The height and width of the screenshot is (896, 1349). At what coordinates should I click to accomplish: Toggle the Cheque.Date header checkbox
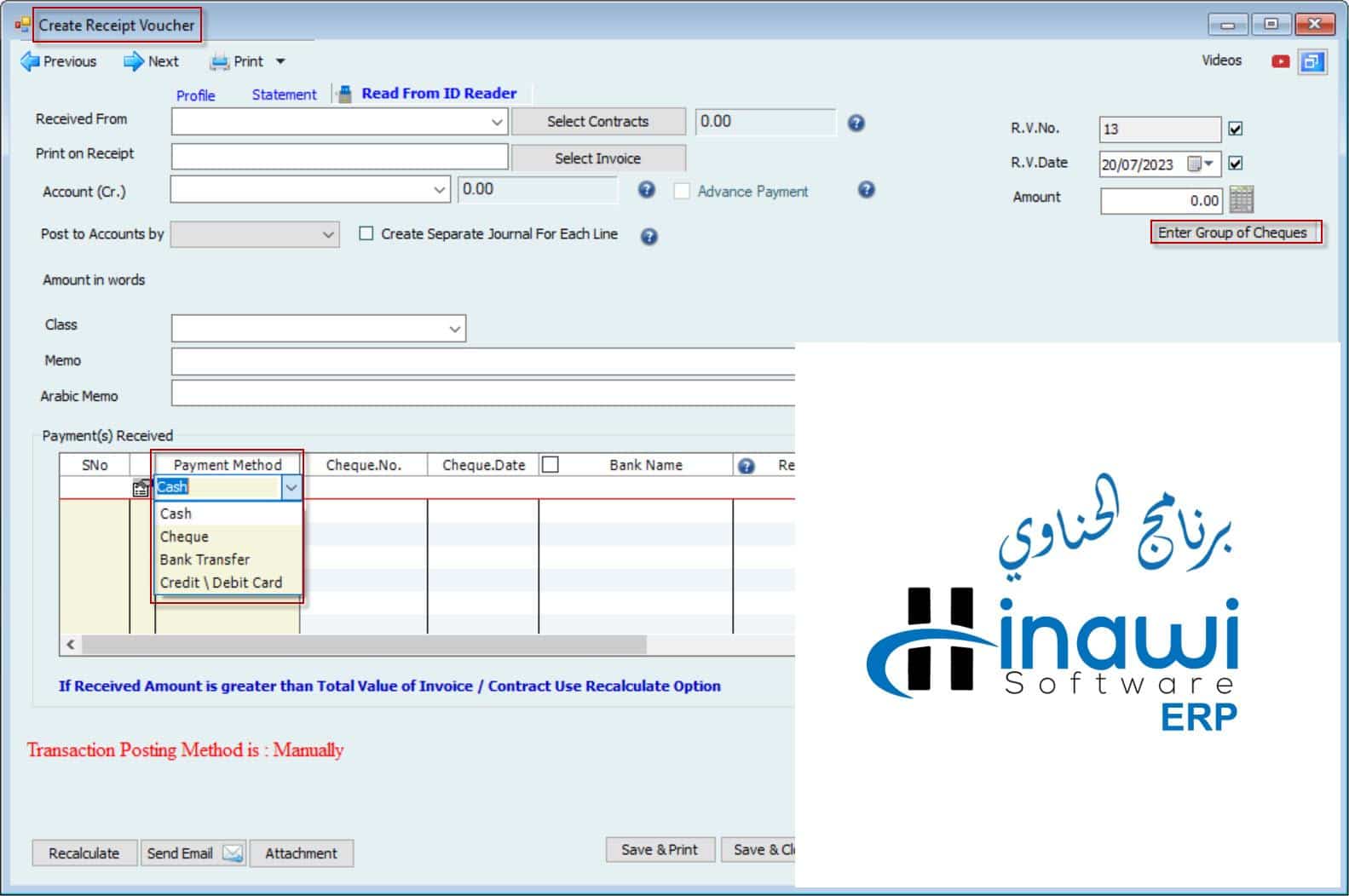point(551,464)
